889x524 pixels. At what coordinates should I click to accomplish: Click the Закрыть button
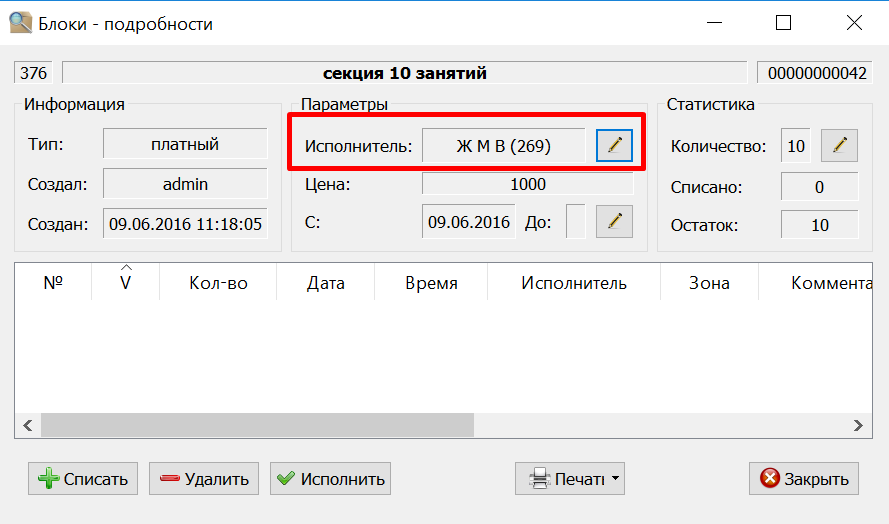tap(803, 479)
